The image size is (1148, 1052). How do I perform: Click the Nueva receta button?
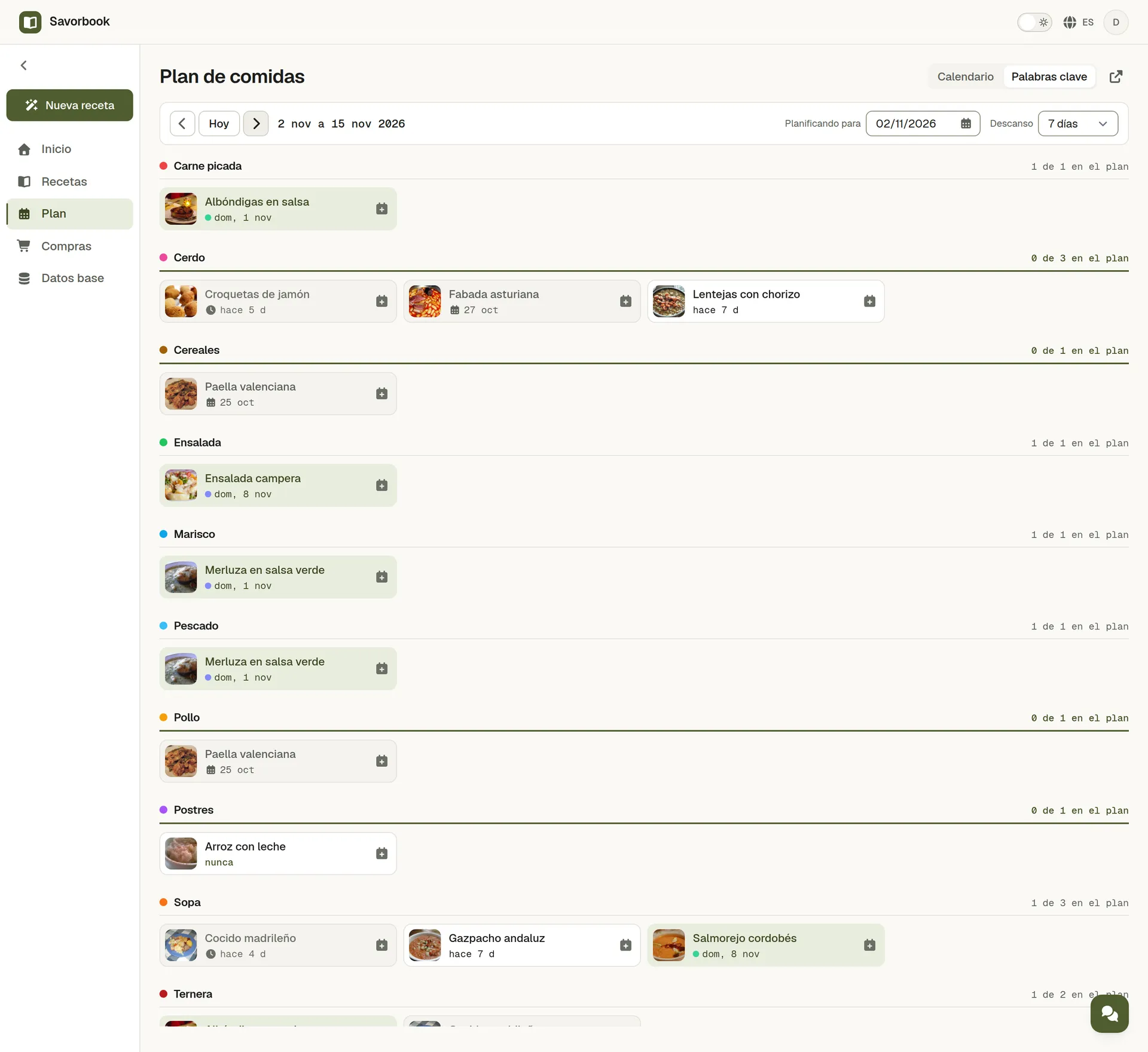coord(69,105)
